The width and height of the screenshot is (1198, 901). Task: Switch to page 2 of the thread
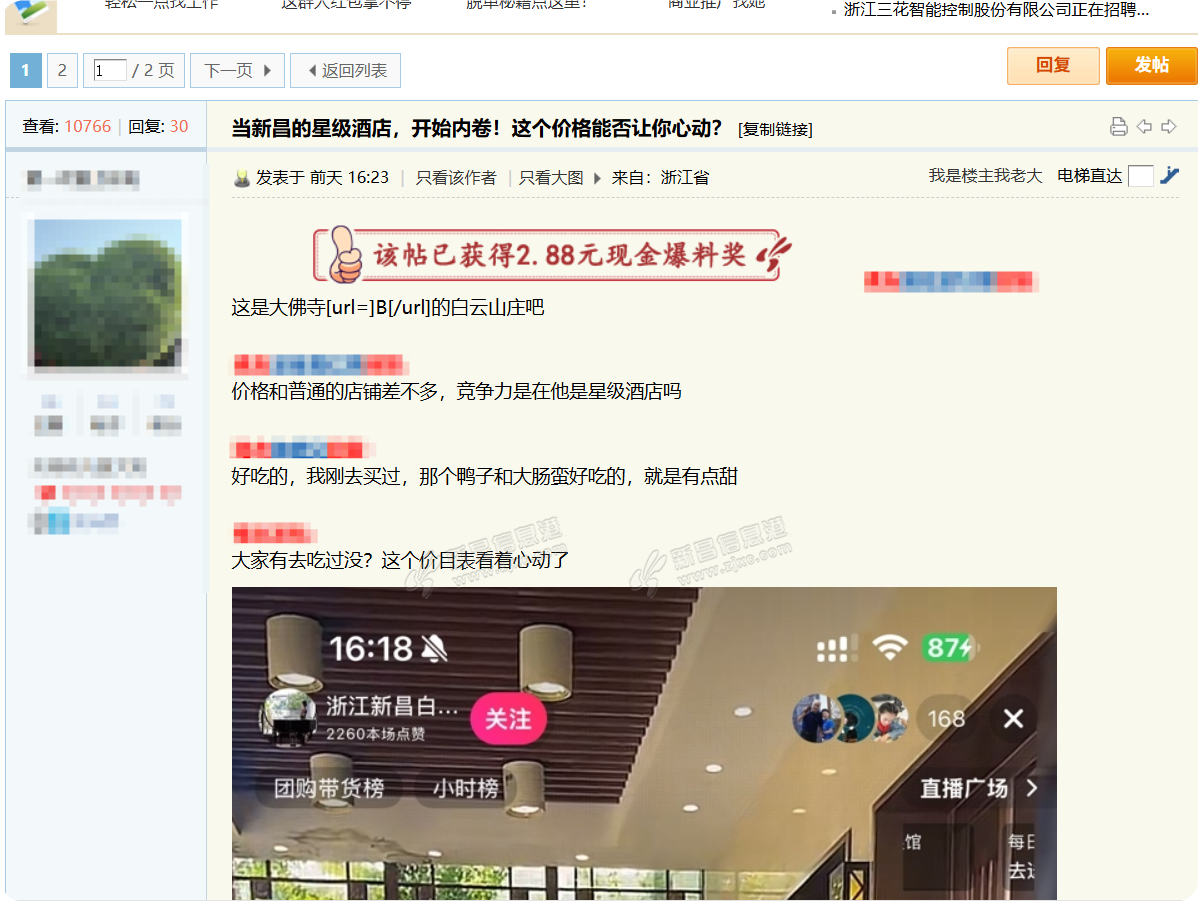pos(62,71)
